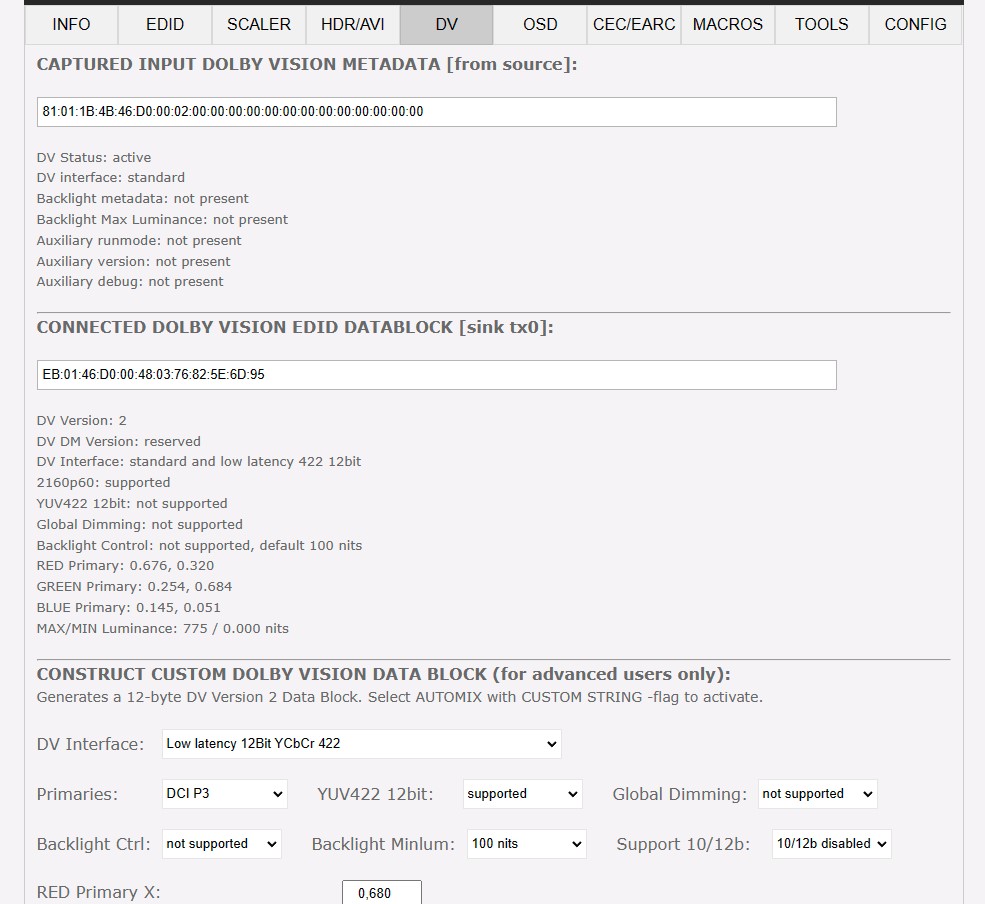Click 'BLUE Primary: 0.145, 0.051' text
The height and width of the screenshot is (904, 985).
129,607
